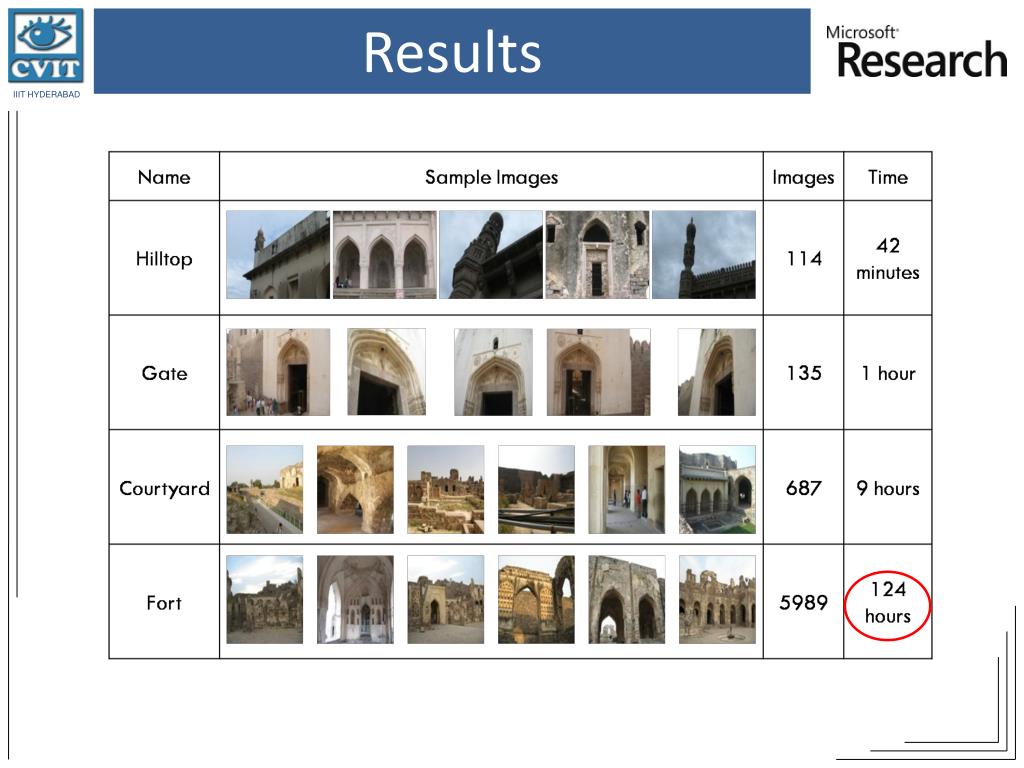Open third Hilltop image of dark minaret

490,255
